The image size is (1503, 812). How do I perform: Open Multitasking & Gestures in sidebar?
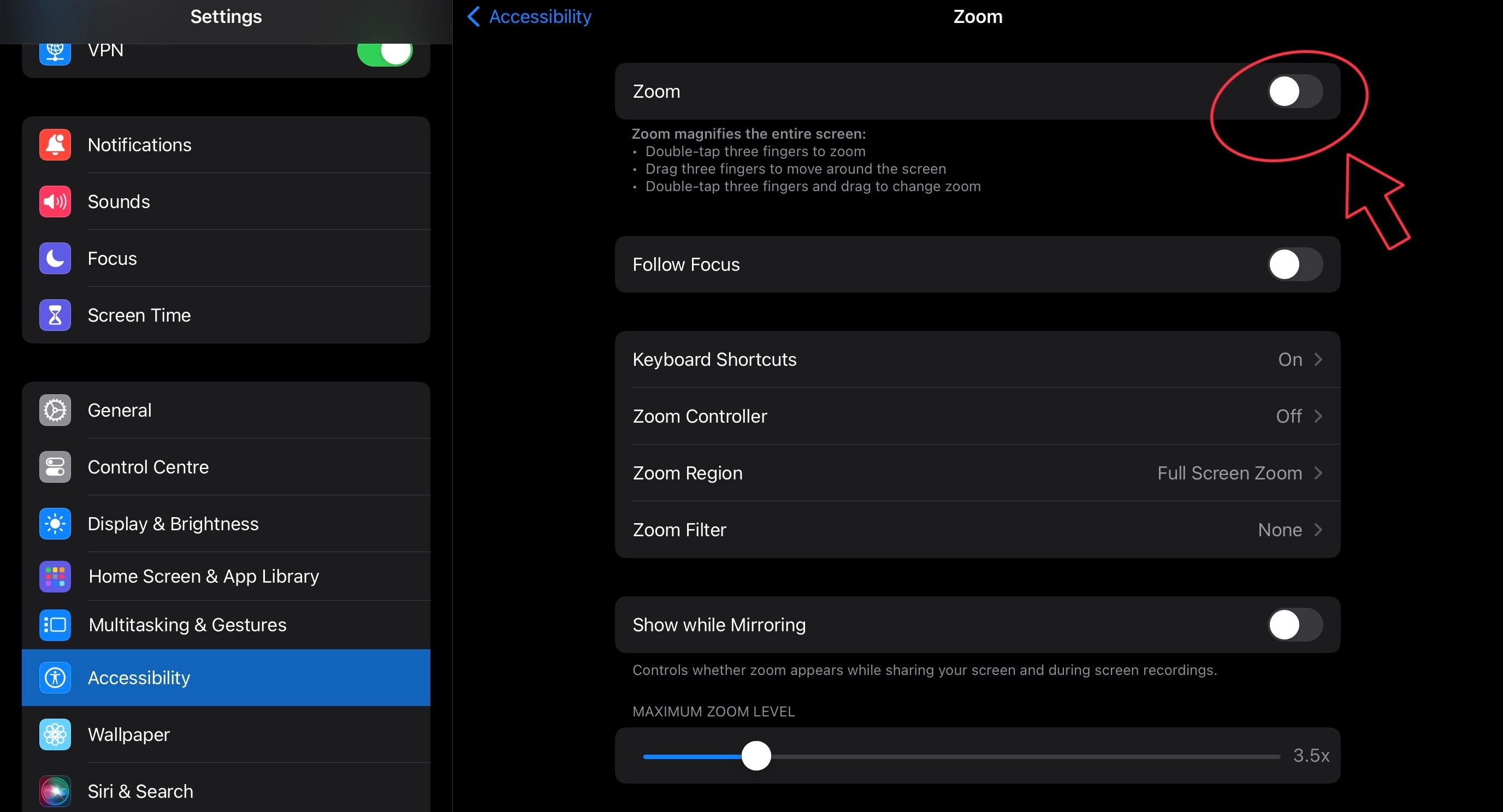tap(187, 625)
